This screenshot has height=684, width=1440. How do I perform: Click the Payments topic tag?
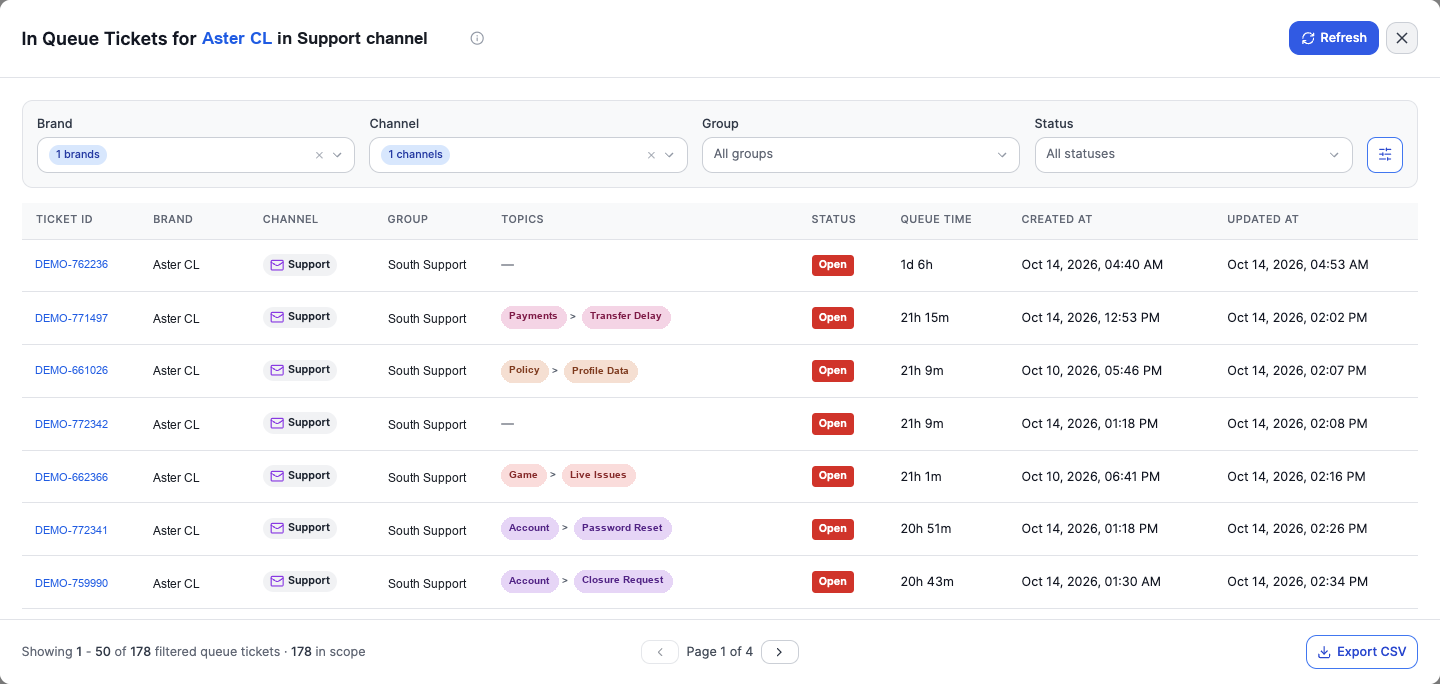(x=533, y=317)
